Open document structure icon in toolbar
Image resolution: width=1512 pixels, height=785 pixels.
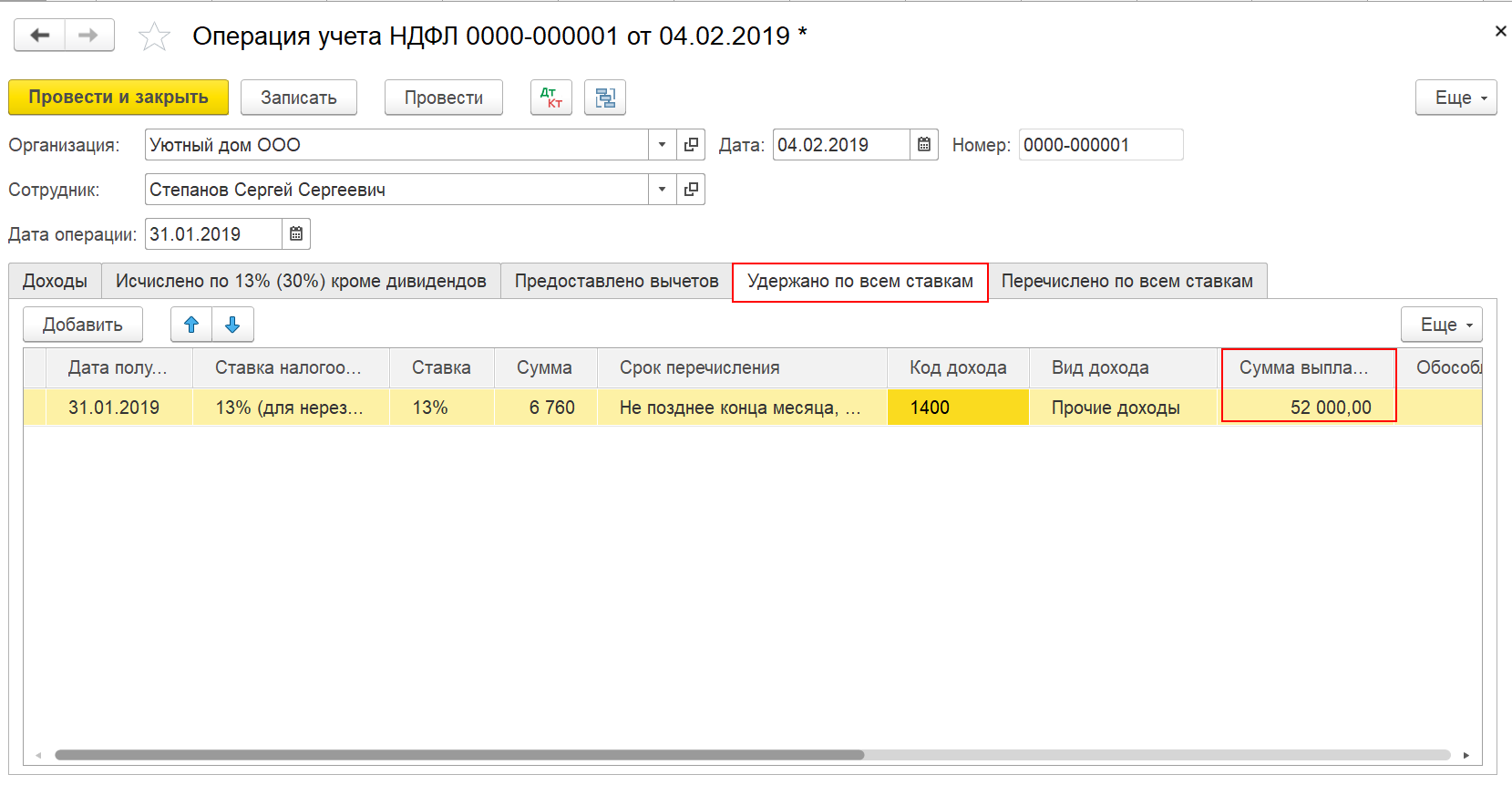pos(605,98)
